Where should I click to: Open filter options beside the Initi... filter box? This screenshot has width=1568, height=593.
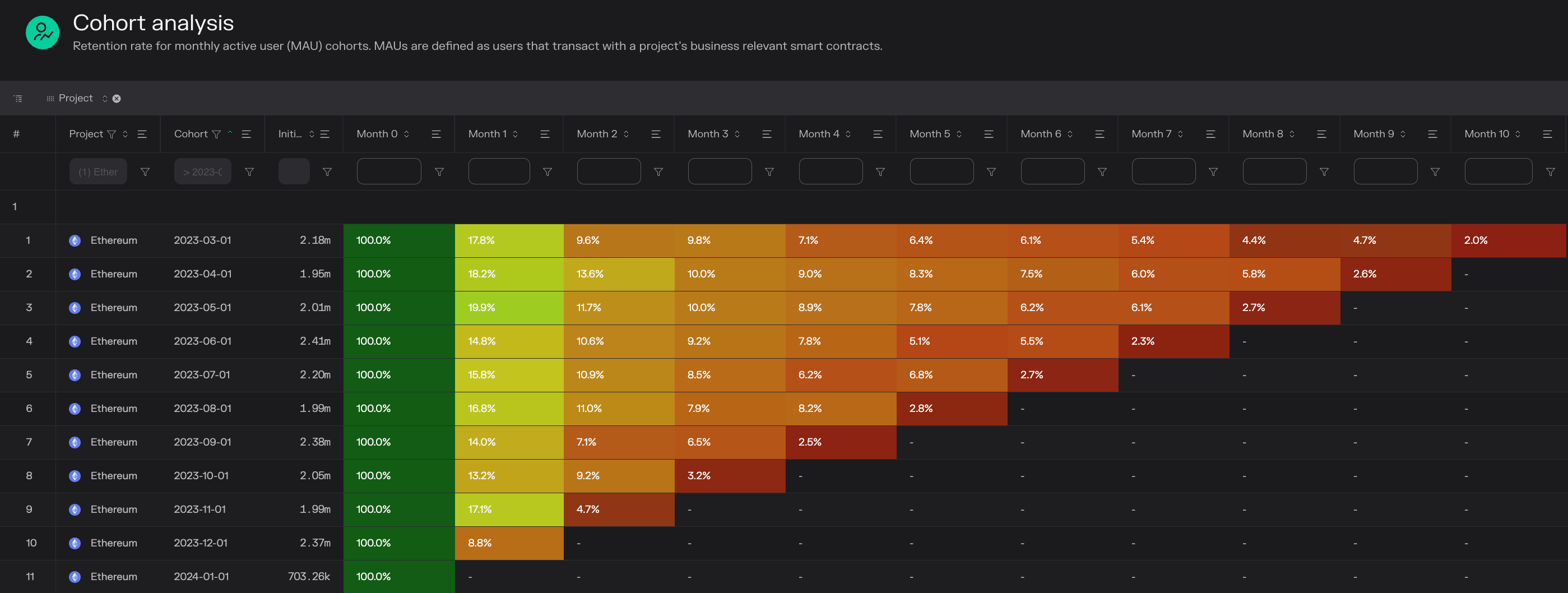327,172
